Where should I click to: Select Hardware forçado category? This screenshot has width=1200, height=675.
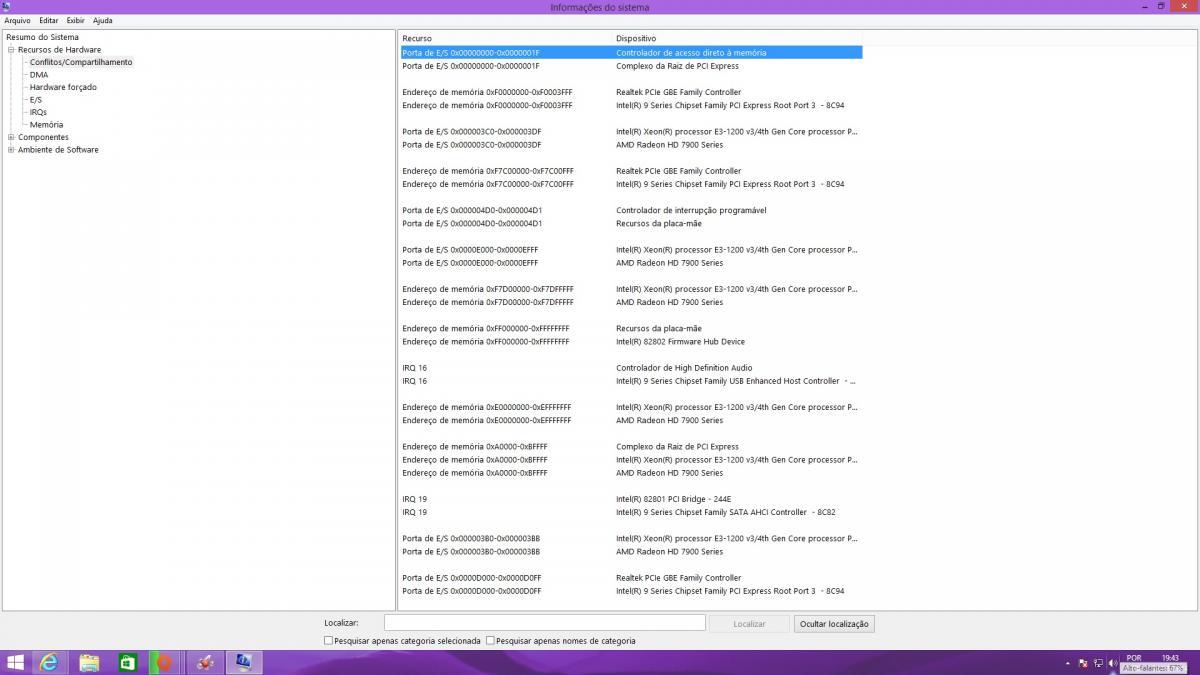pos(63,87)
